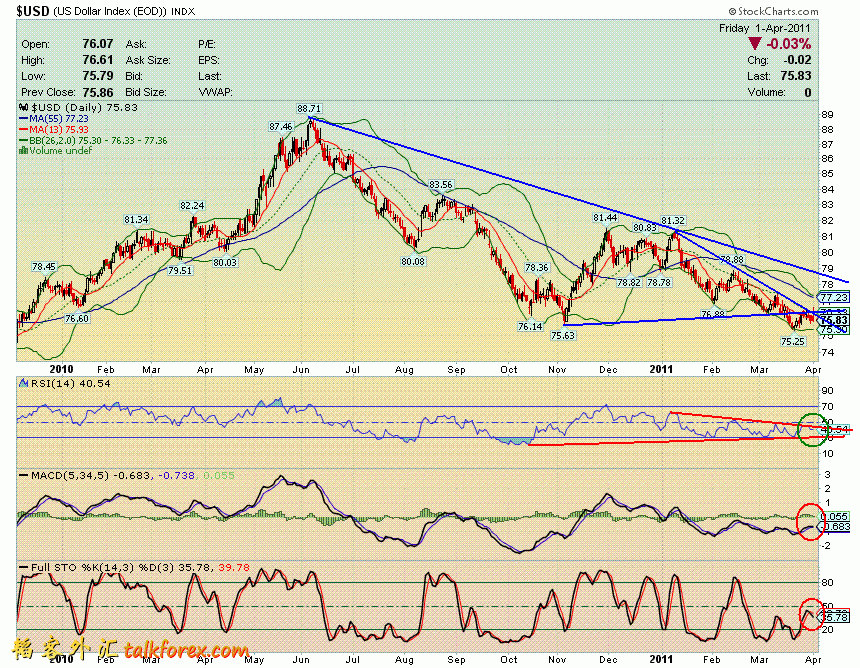Click the 78.88 price label
This screenshot has width=860, height=668.
pos(732,259)
